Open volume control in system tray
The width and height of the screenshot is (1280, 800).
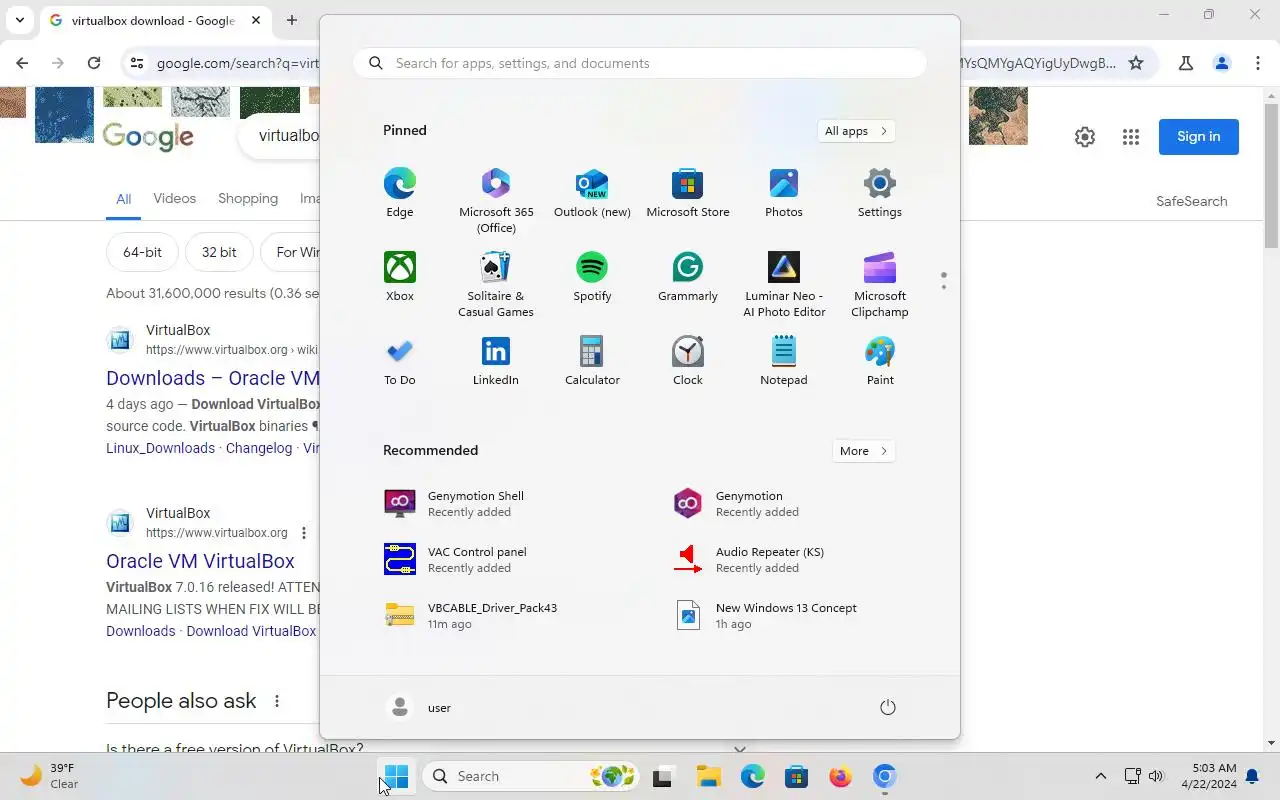1156,776
